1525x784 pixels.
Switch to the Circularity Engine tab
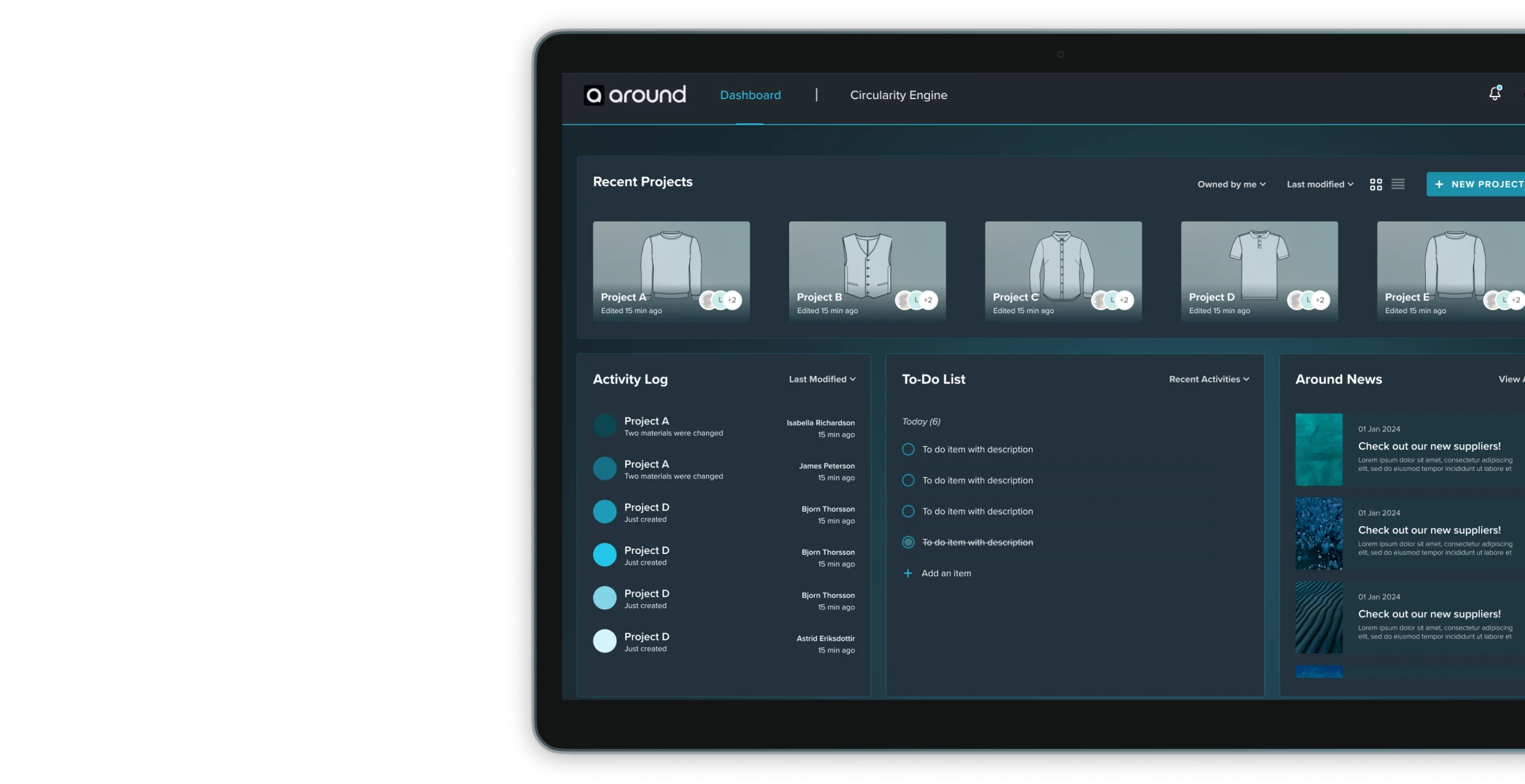click(x=898, y=95)
